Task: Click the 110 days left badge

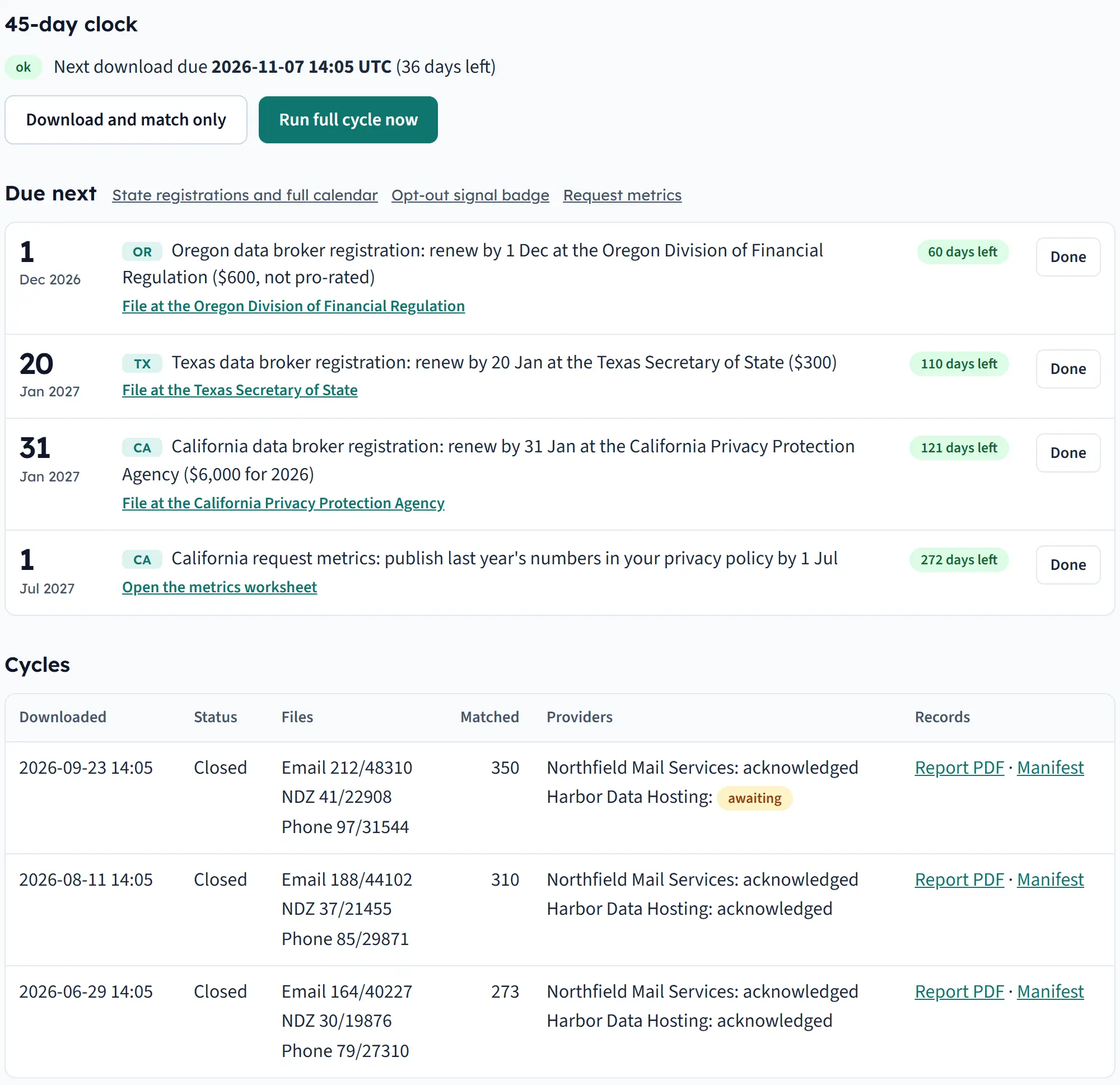Action: [x=958, y=363]
